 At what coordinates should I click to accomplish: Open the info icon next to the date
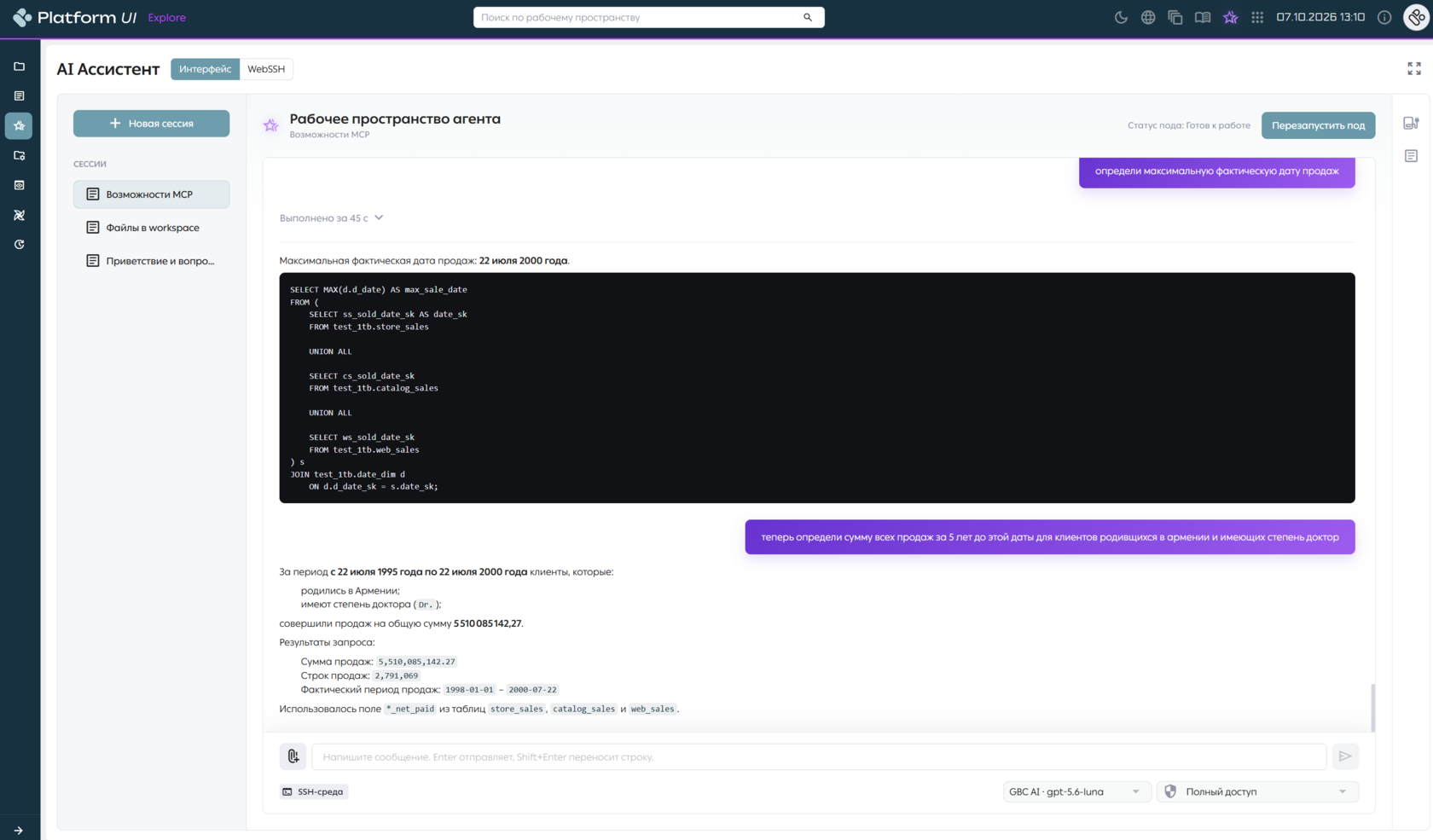[x=1384, y=17]
